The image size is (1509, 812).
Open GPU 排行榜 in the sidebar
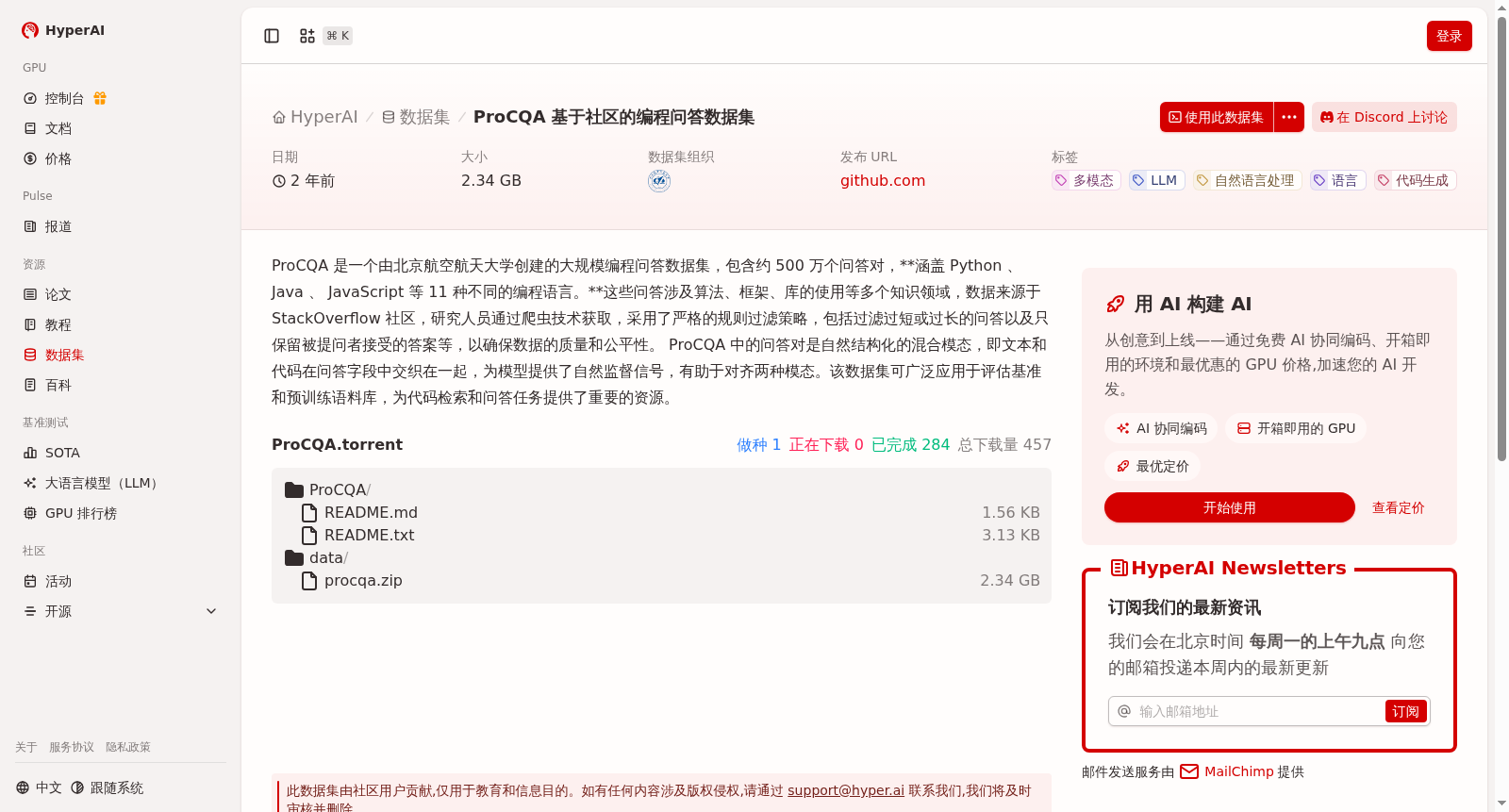pyautogui.click(x=81, y=513)
